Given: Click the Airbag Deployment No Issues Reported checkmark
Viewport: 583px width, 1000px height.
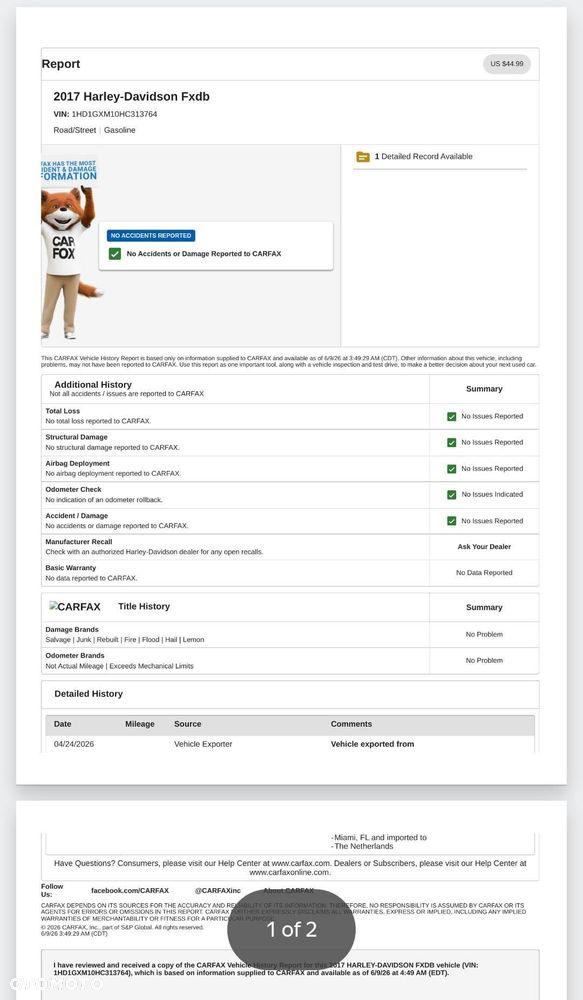Looking at the screenshot, I should (x=452, y=469).
